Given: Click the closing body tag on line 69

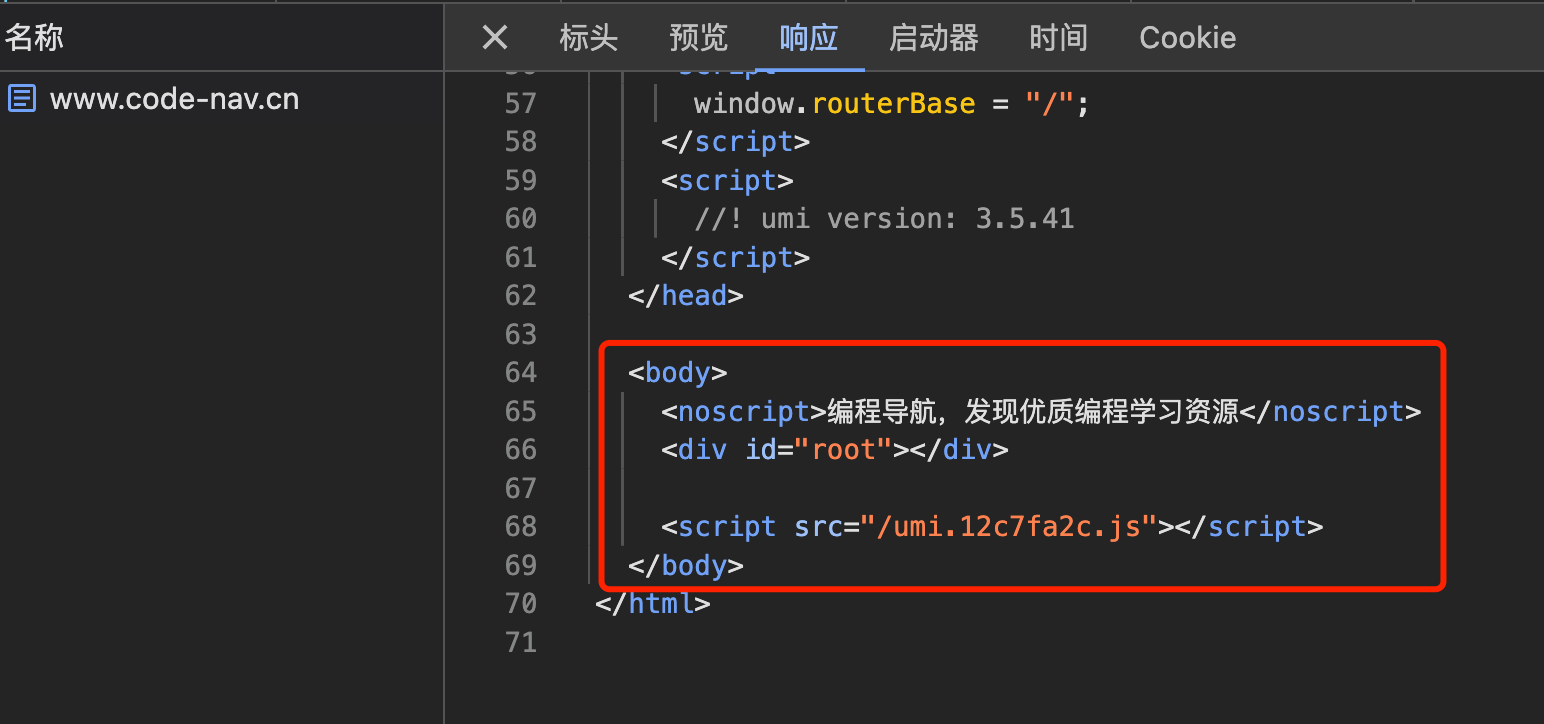Looking at the screenshot, I should (x=685, y=566).
